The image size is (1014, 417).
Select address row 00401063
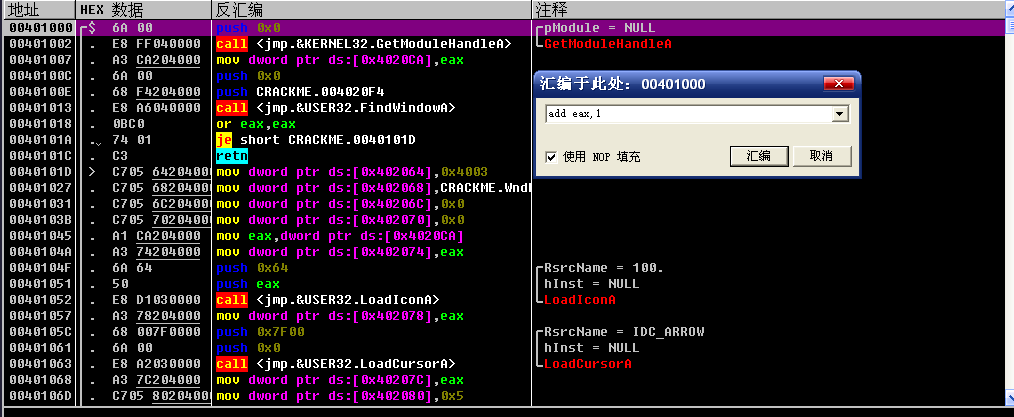(x=38, y=363)
